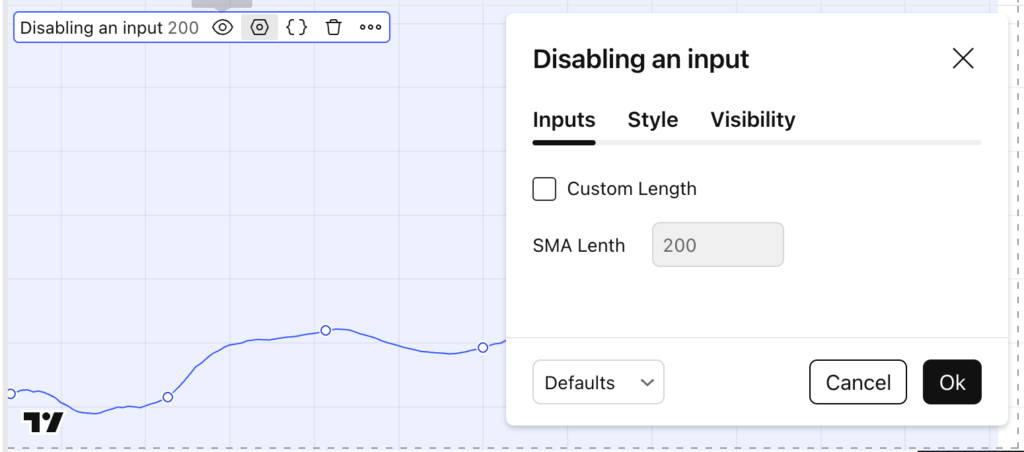The width and height of the screenshot is (1024, 452).
Task: Enable the Custom Length checkbox
Action: [x=544, y=189]
